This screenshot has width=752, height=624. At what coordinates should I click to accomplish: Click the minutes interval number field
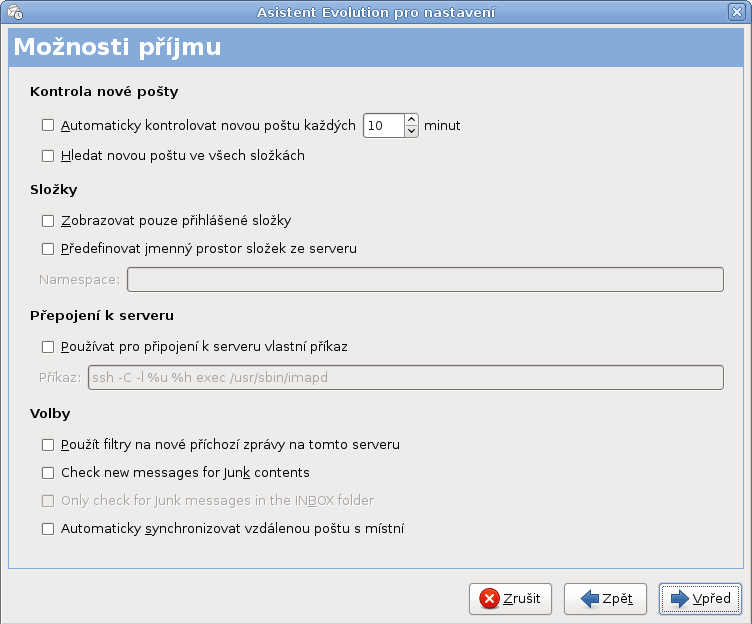[x=384, y=126]
